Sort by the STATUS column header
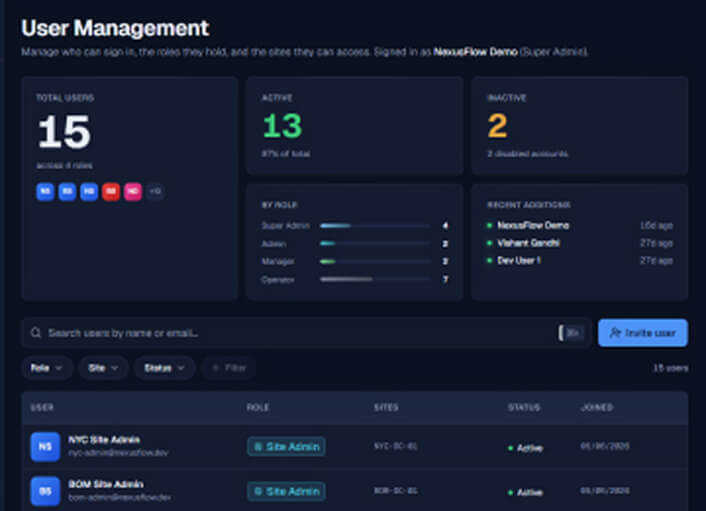The height and width of the screenshot is (511, 706). click(524, 407)
